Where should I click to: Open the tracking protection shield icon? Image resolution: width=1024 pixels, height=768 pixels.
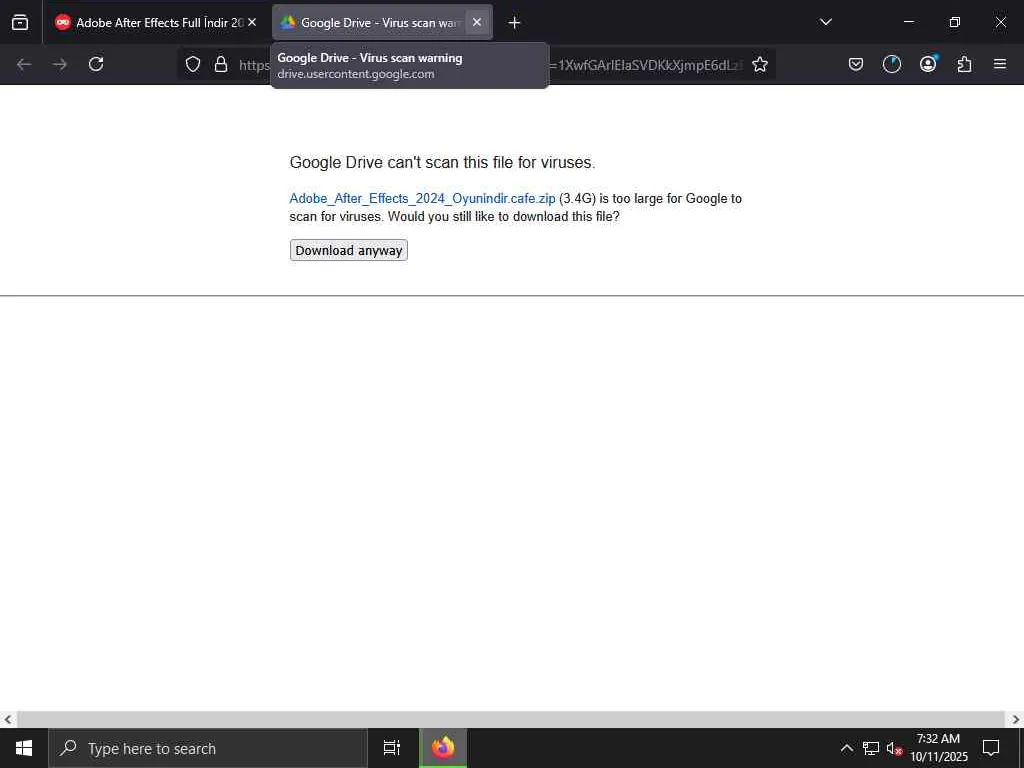[x=193, y=64]
